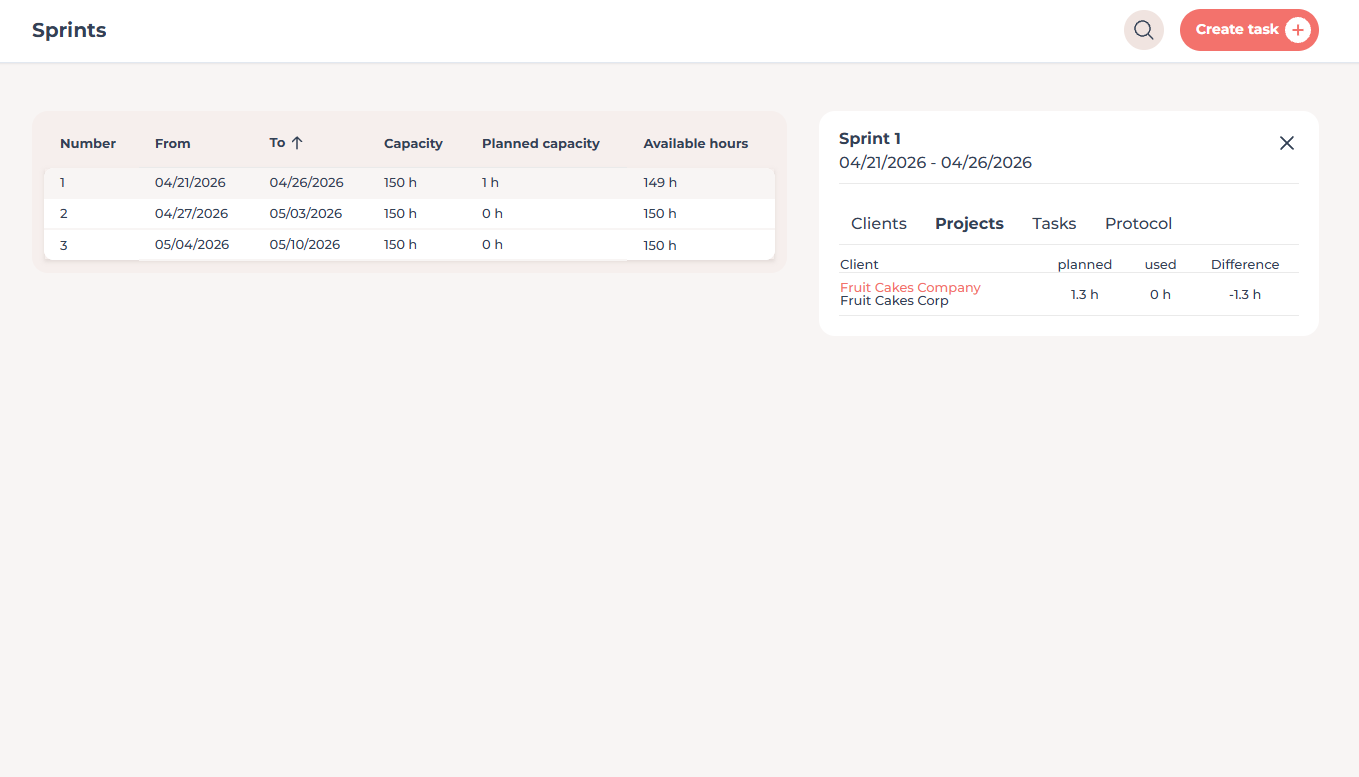
Task: Switch to the Clients tab
Action: (x=879, y=224)
